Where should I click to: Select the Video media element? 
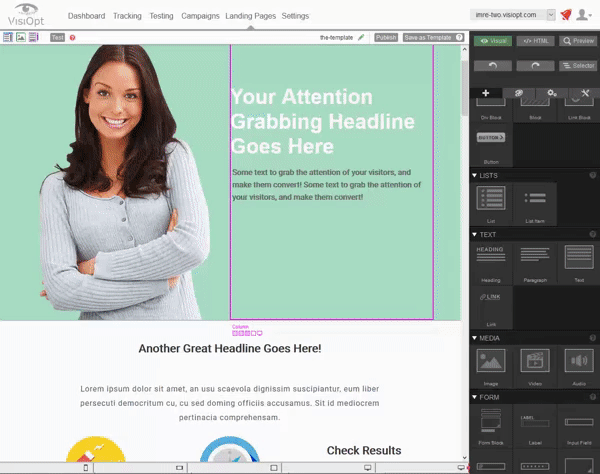535,361
